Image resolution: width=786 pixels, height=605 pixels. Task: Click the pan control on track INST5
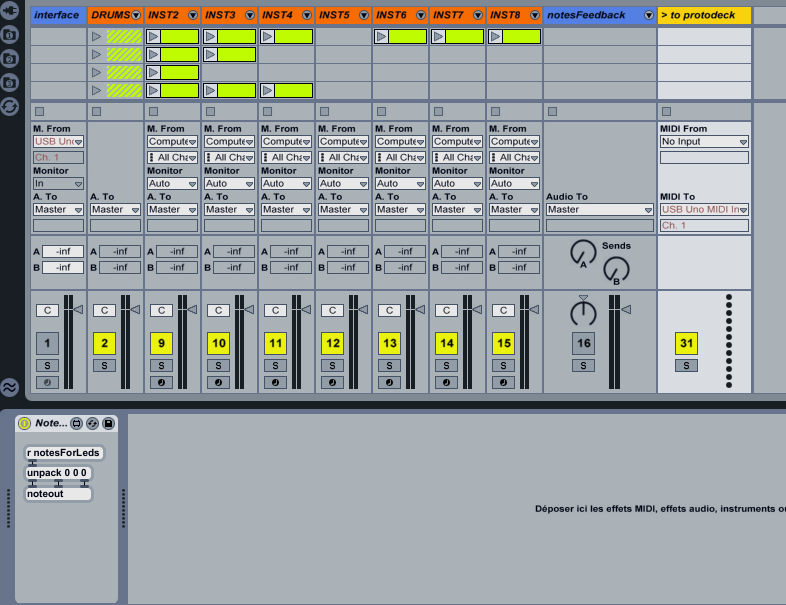click(333, 311)
